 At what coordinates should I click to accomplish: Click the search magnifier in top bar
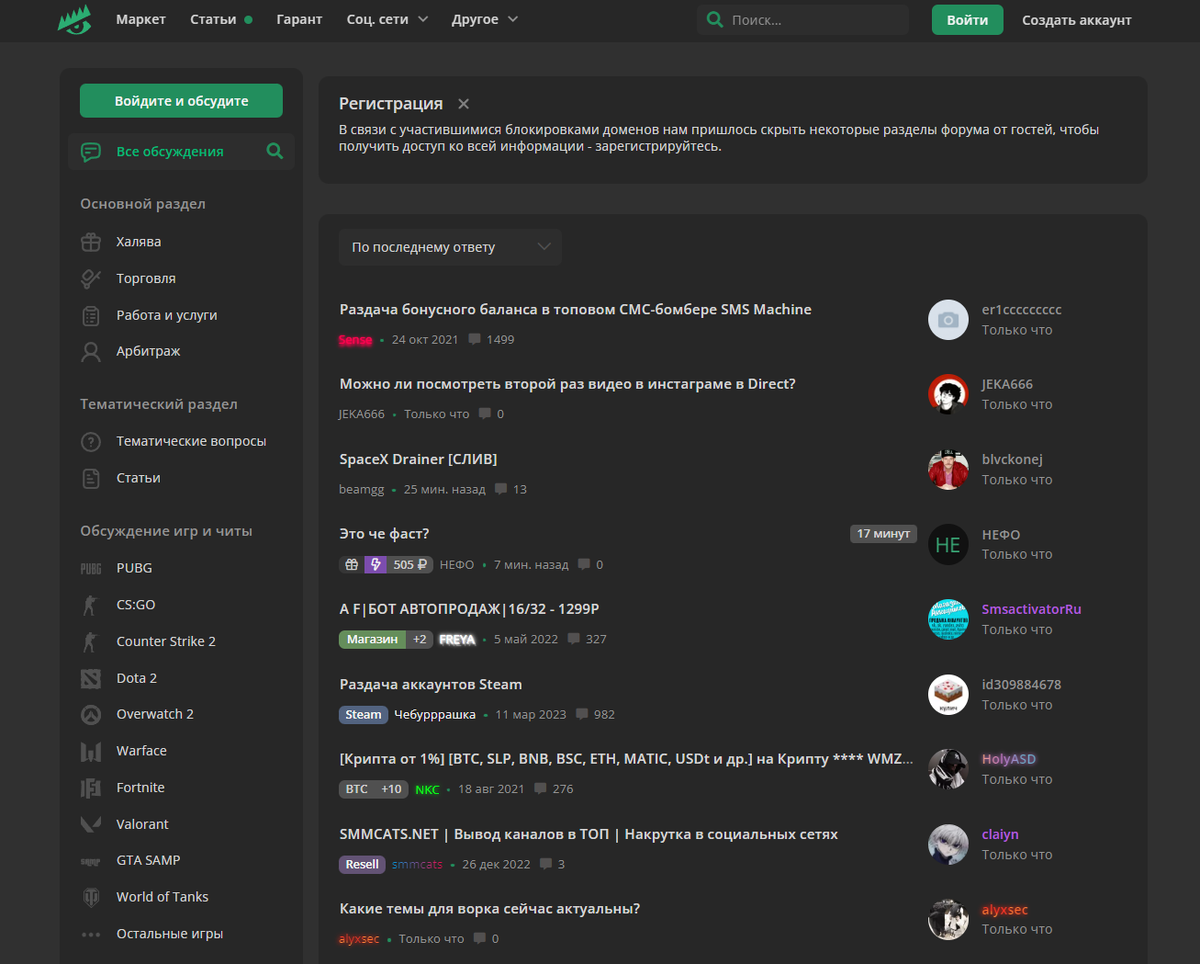[714, 20]
